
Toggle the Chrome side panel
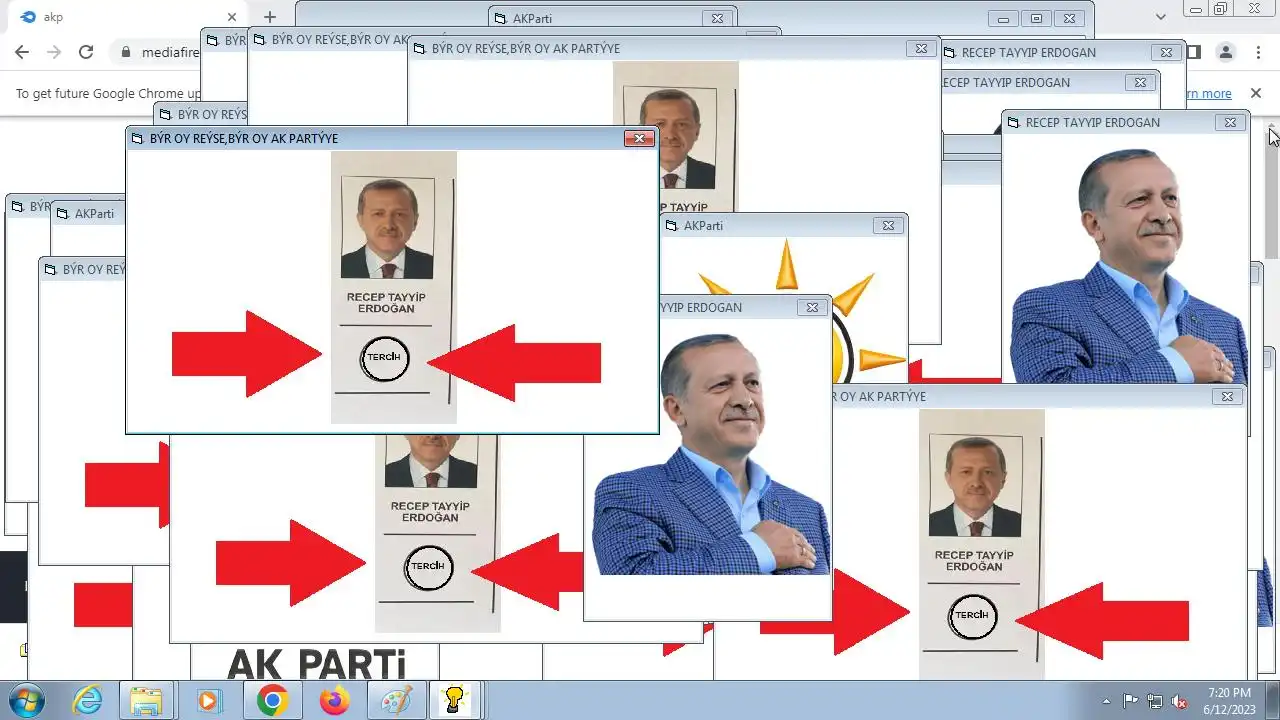tap(1194, 52)
